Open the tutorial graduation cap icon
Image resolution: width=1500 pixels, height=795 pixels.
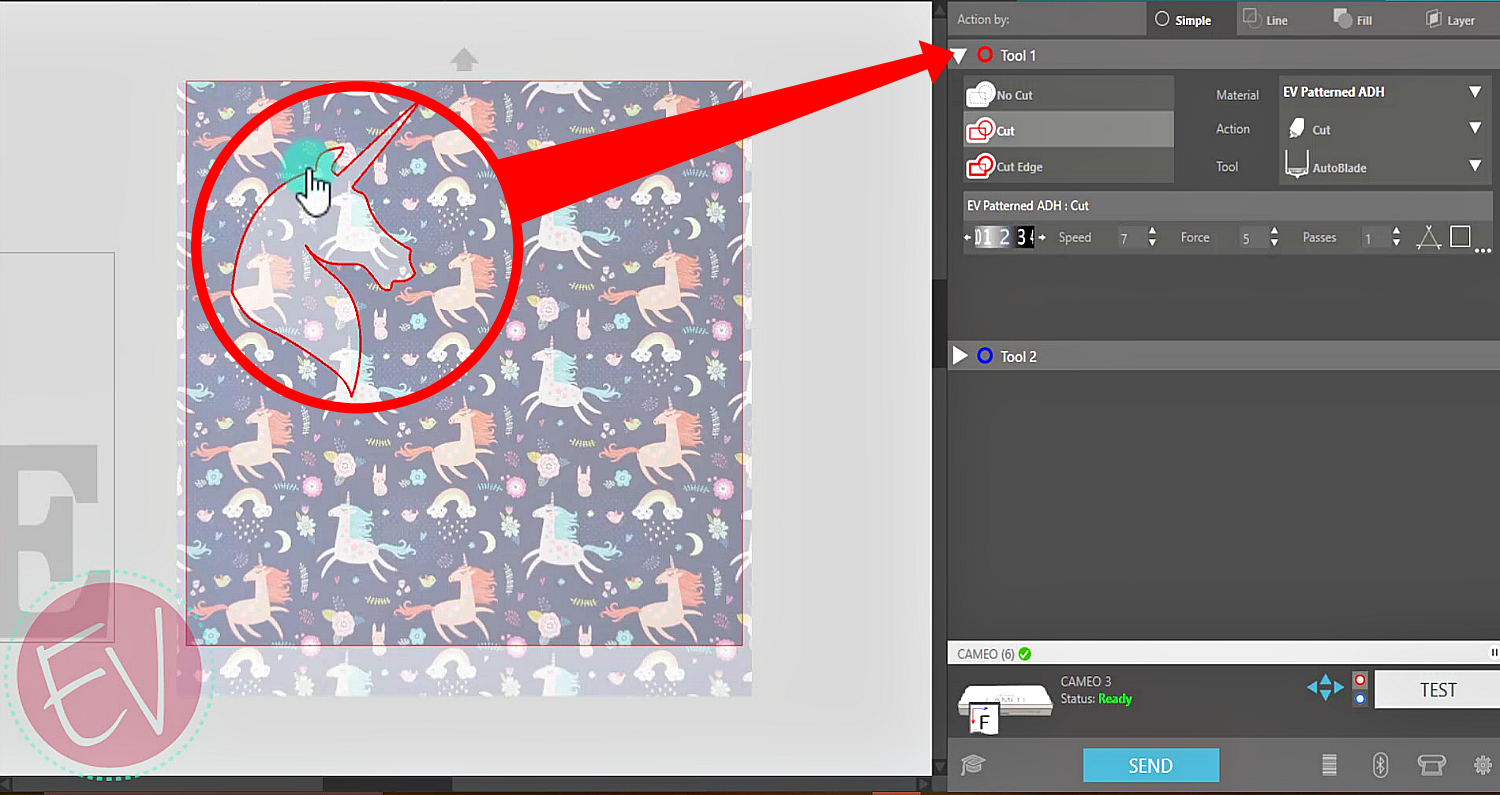tap(972, 765)
